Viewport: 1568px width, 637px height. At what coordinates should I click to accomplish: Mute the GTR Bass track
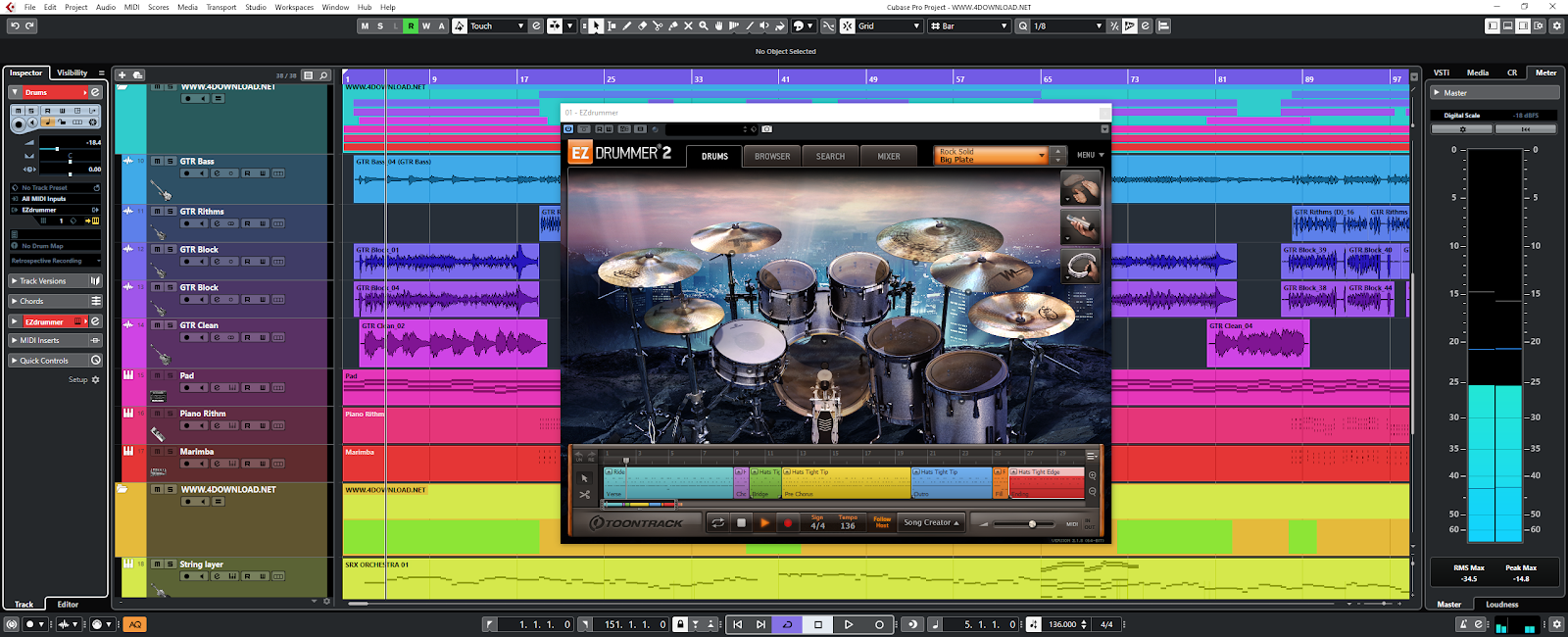tap(157, 161)
